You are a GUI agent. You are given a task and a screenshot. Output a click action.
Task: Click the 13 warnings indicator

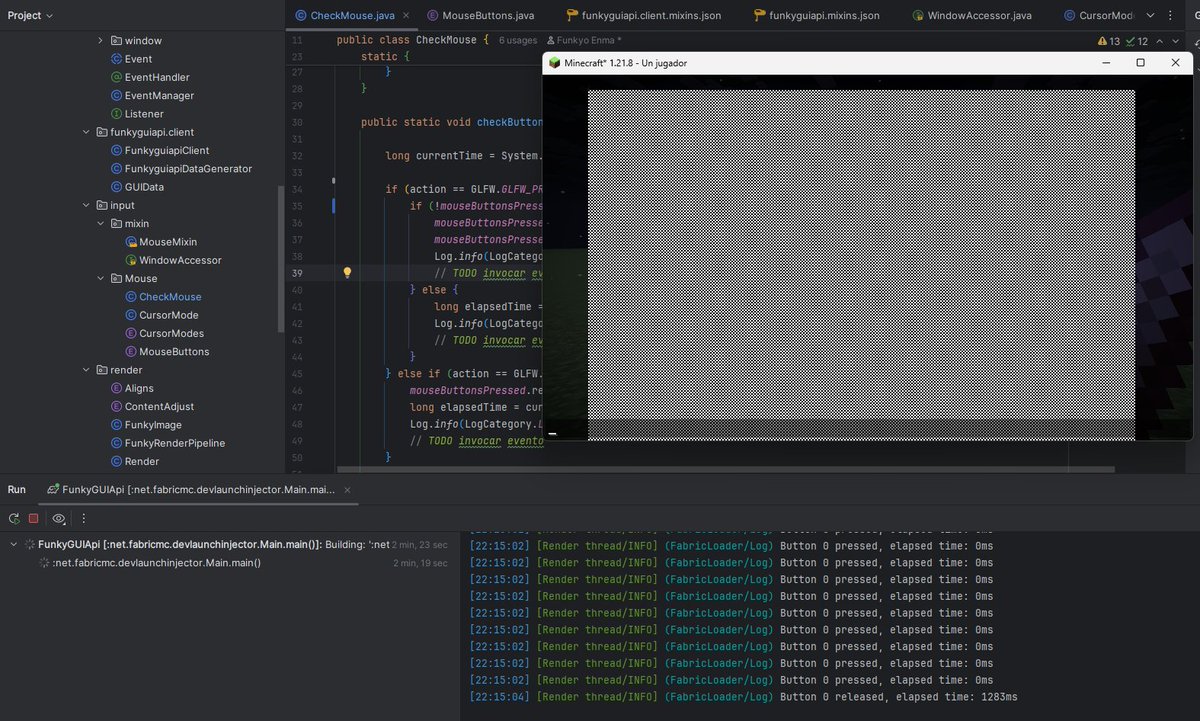coord(1109,41)
